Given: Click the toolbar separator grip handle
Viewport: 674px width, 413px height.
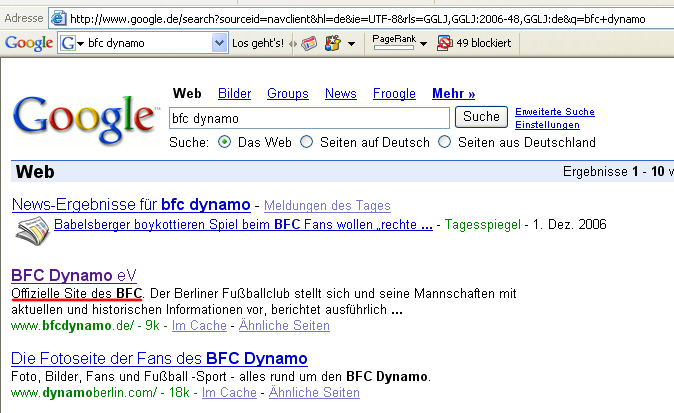Looking at the screenshot, I should [293, 43].
